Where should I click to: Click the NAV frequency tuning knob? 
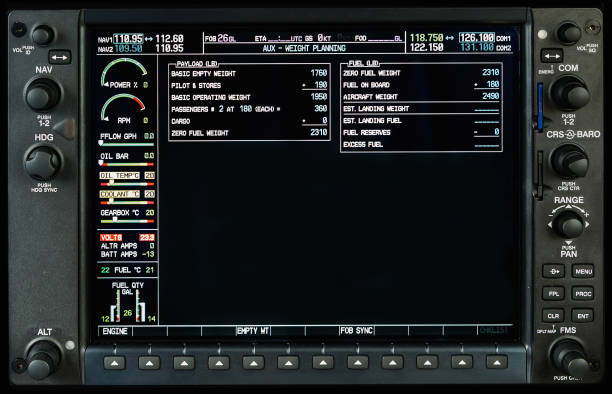pos(43,94)
